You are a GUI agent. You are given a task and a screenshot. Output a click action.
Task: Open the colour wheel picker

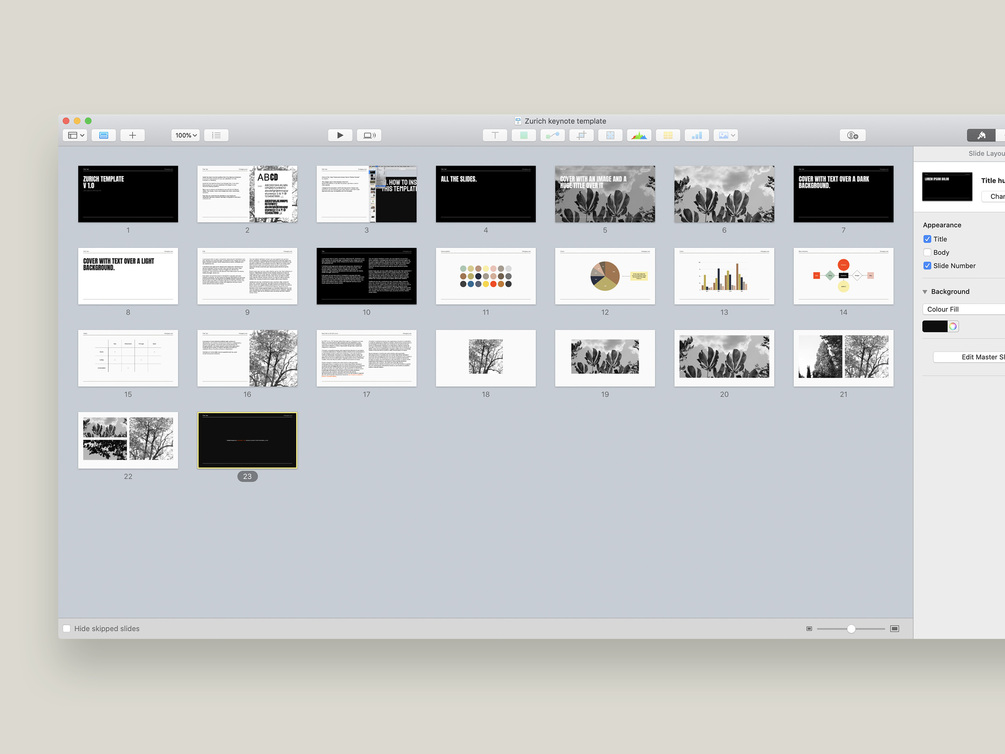[x=953, y=326]
